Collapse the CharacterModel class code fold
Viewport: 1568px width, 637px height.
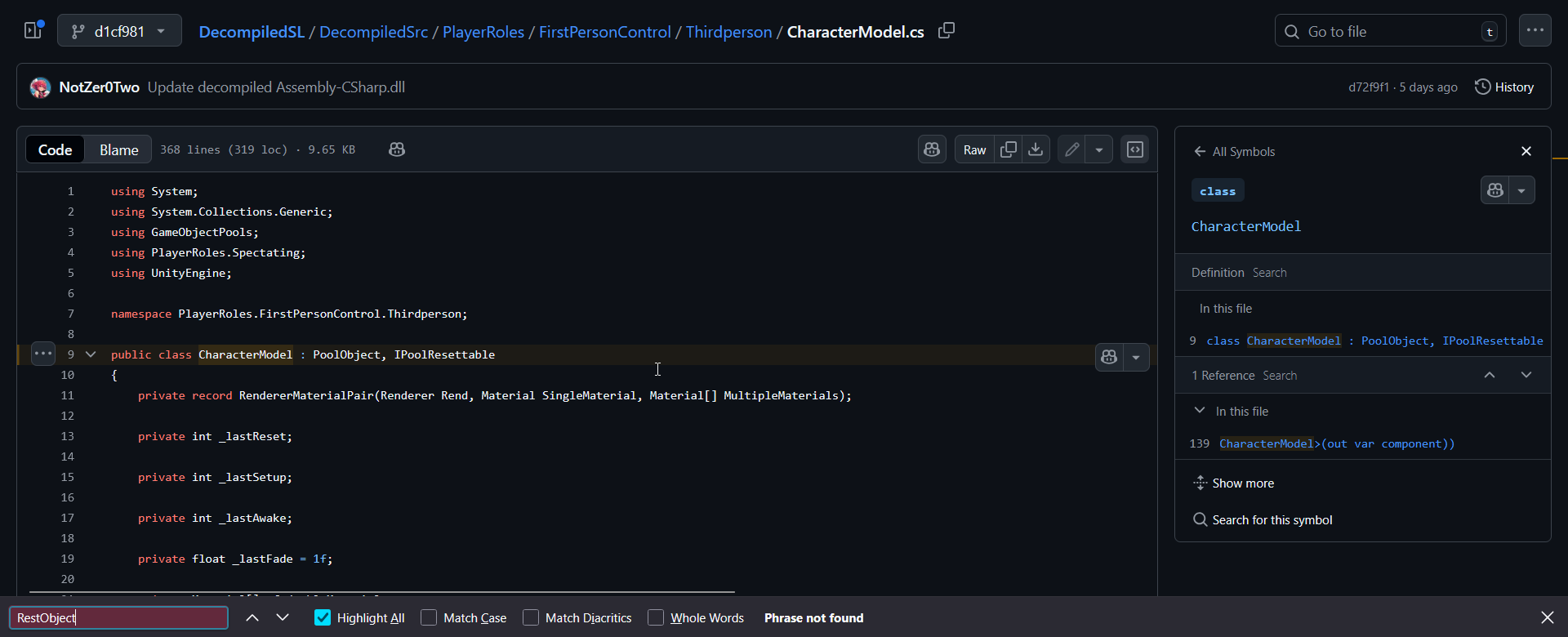[91, 354]
